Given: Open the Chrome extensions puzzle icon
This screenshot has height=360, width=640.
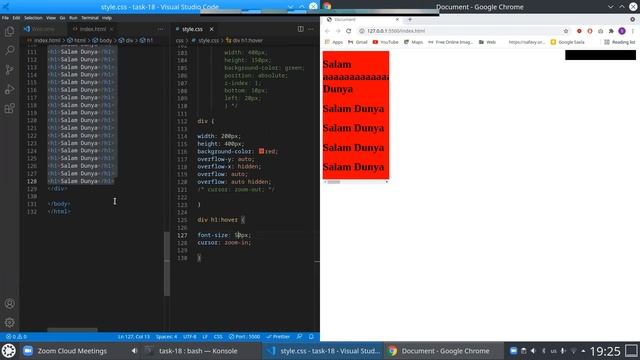Looking at the screenshot, I should pyautogui.click(x=611, y=31).
